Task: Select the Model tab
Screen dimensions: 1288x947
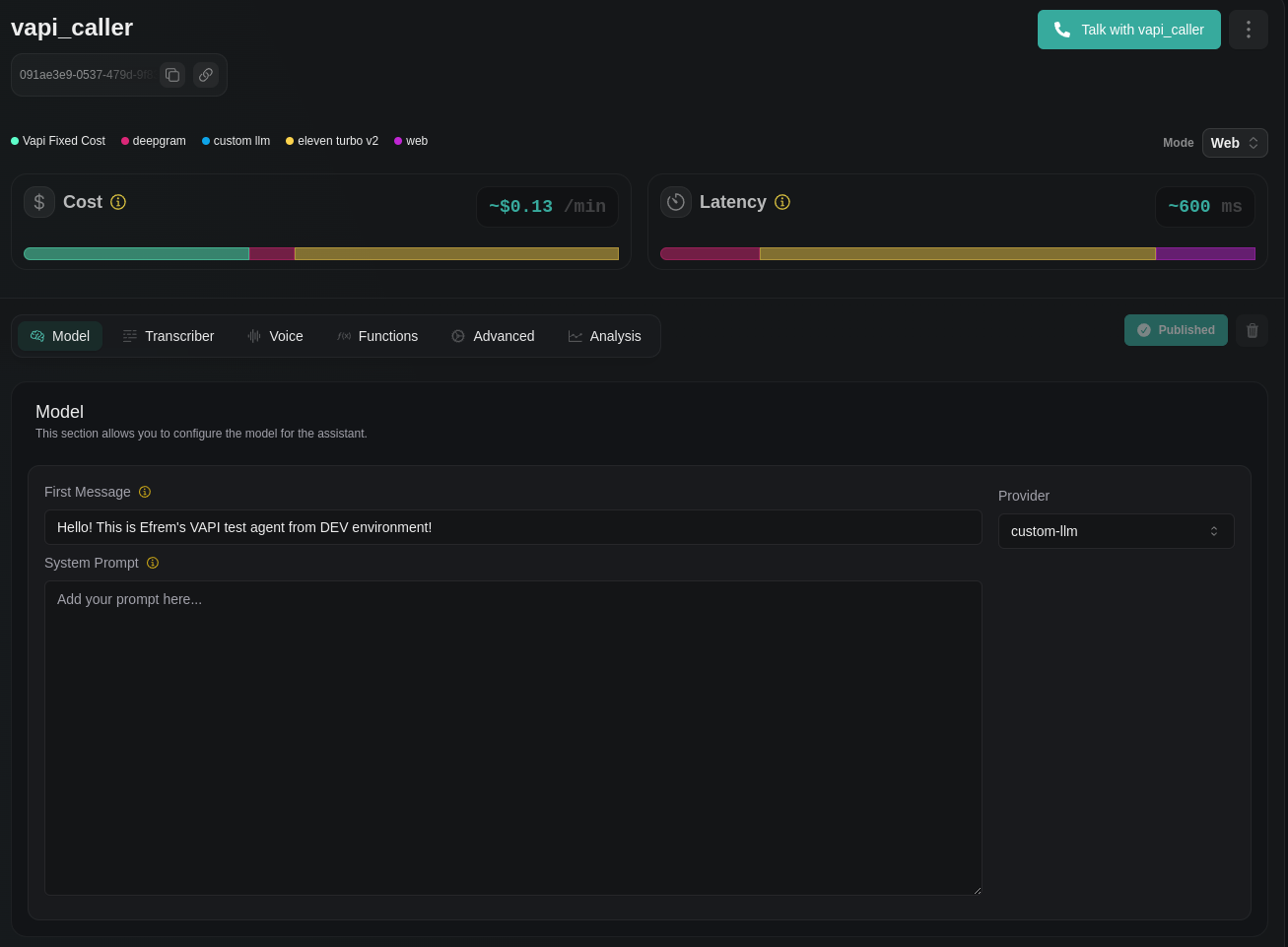Action: [x=60, y=336]
